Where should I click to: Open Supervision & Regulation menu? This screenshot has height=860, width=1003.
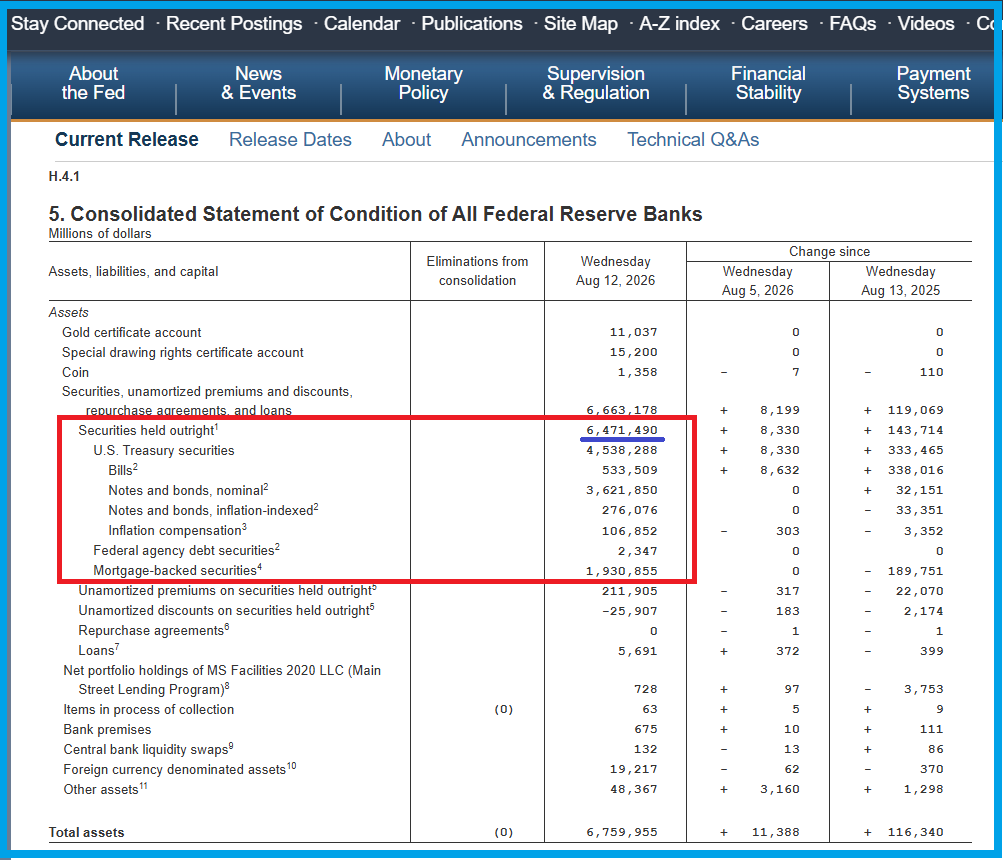click(x=596, y=83)
